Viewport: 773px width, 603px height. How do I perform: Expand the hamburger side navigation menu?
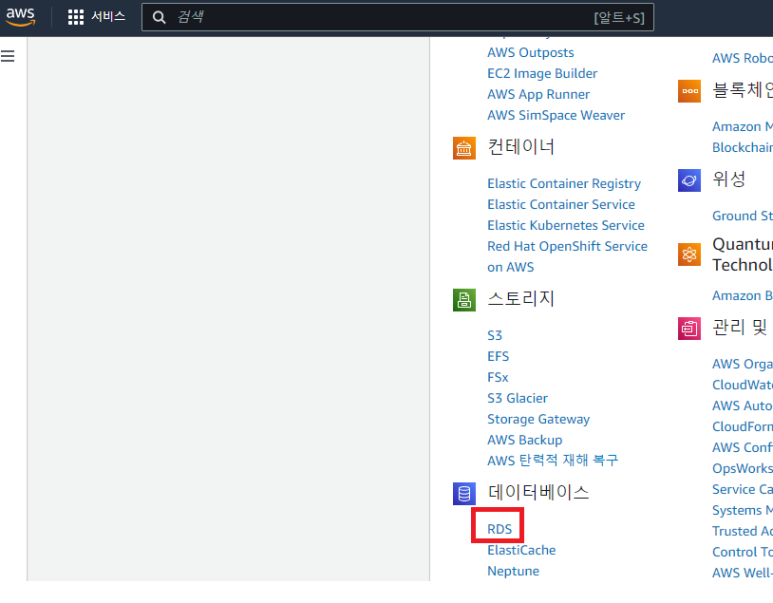point(7,56)
